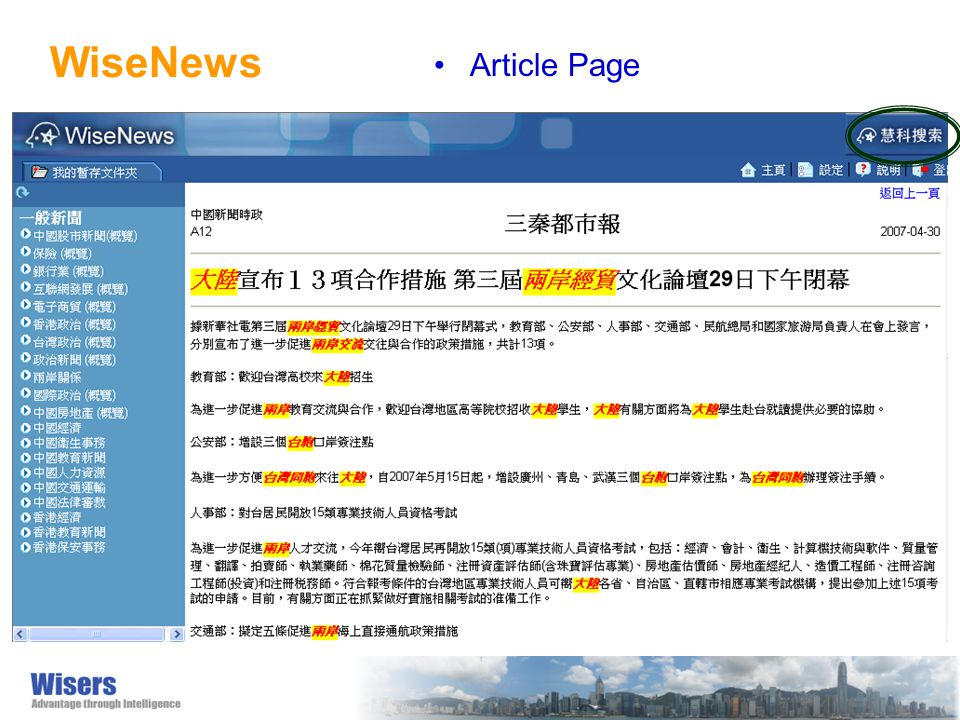Click the article date 2007-04-30
This screenshot has height=720, width=960.
point(910,231)
